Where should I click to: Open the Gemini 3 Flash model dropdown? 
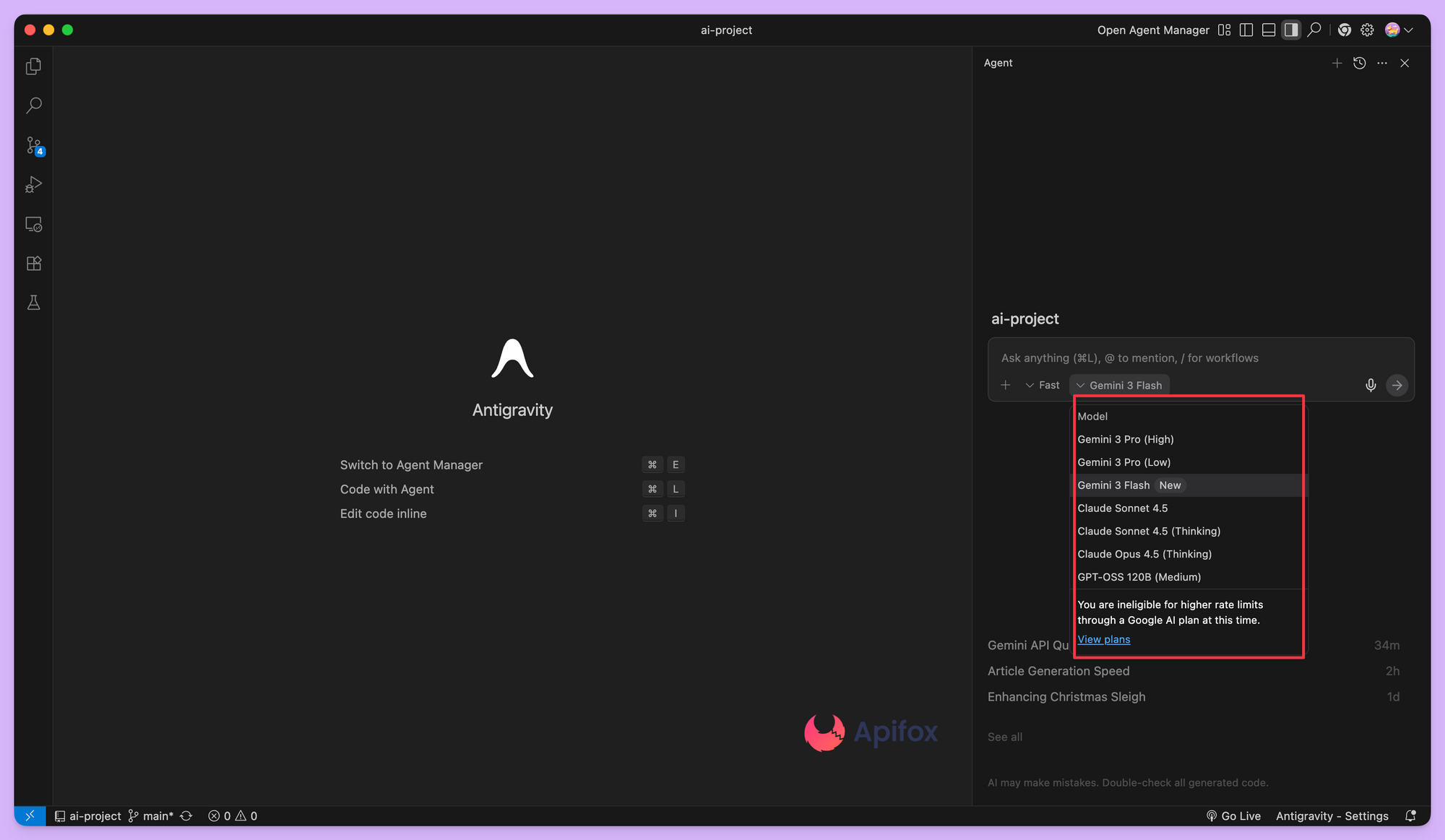pos(1119,385)
